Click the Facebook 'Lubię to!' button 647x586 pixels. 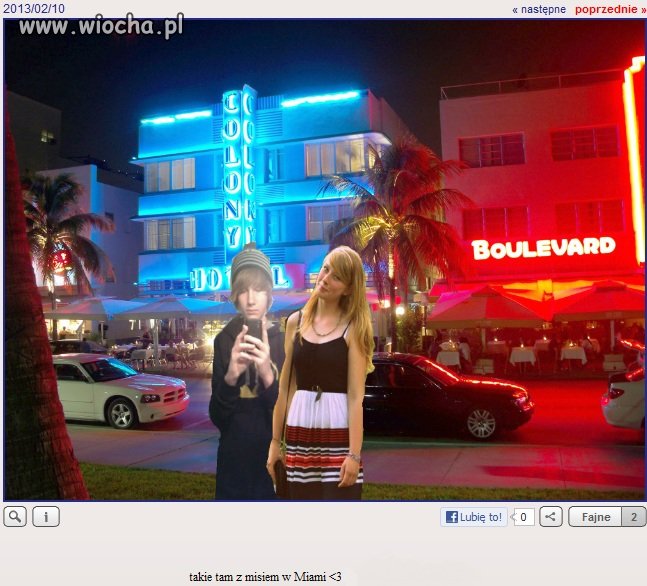tap(474, 517)
